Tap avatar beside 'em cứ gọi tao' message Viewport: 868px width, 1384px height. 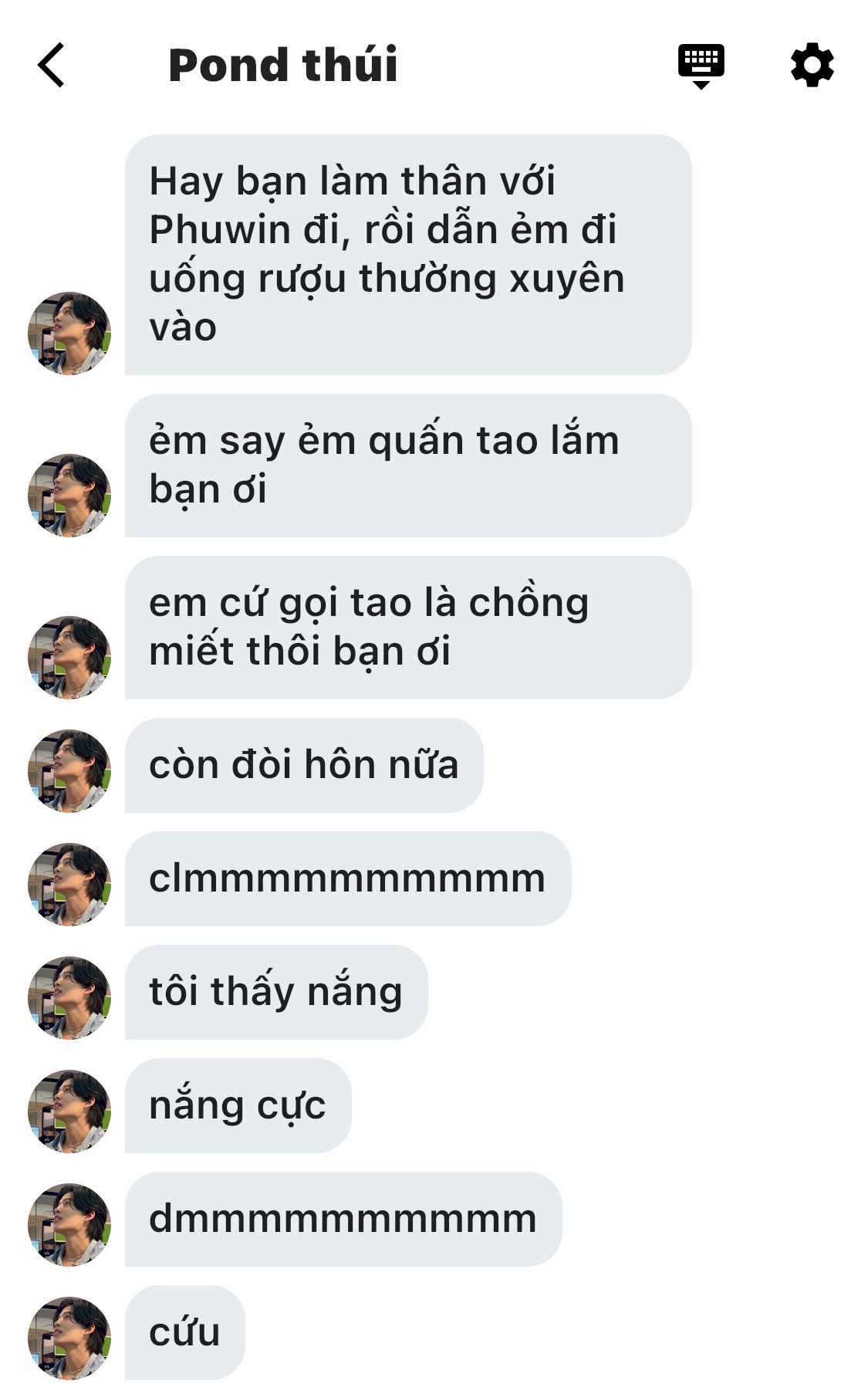point(69,658)
